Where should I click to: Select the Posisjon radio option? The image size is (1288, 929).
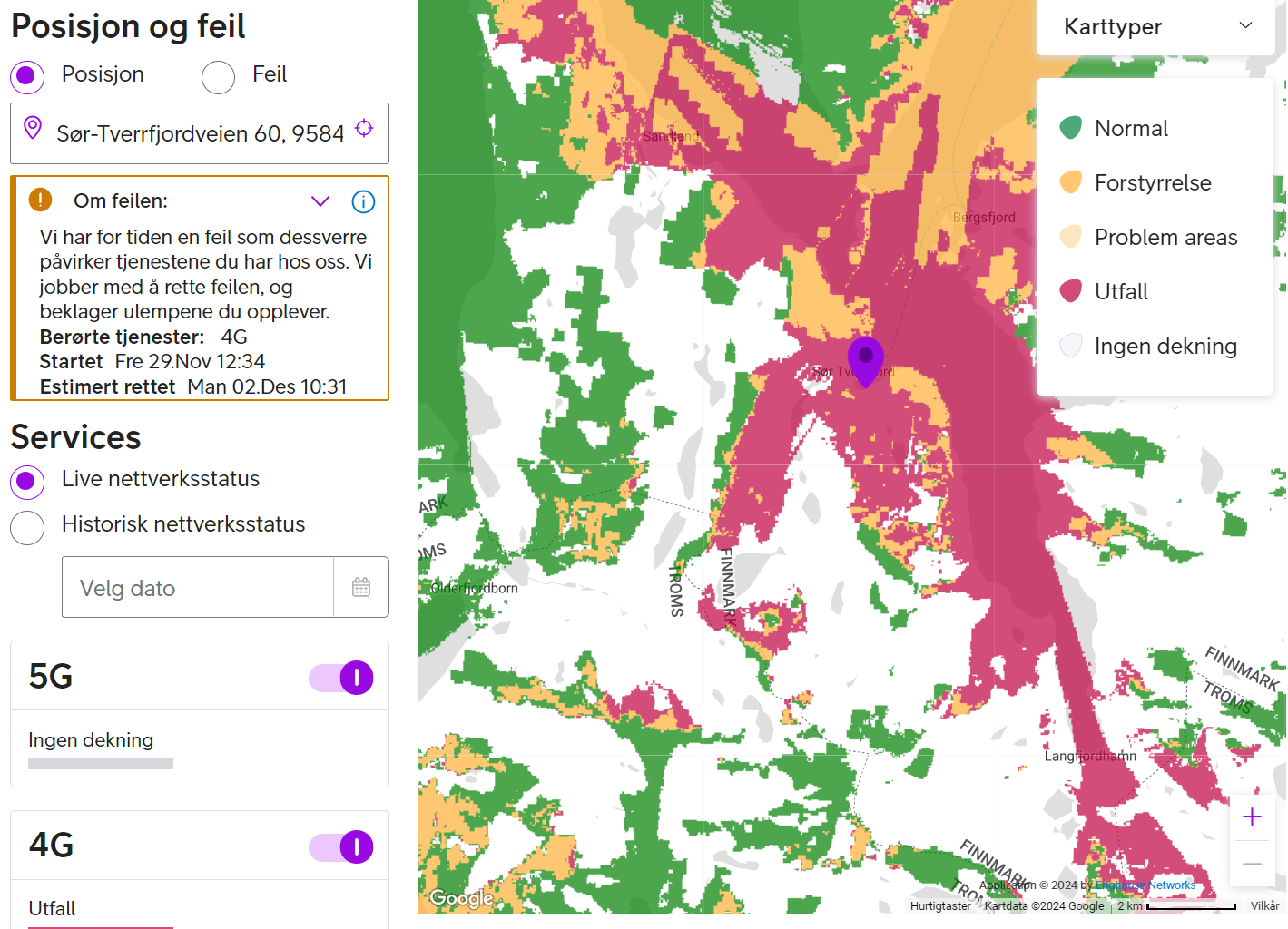[x=27, y=77]
